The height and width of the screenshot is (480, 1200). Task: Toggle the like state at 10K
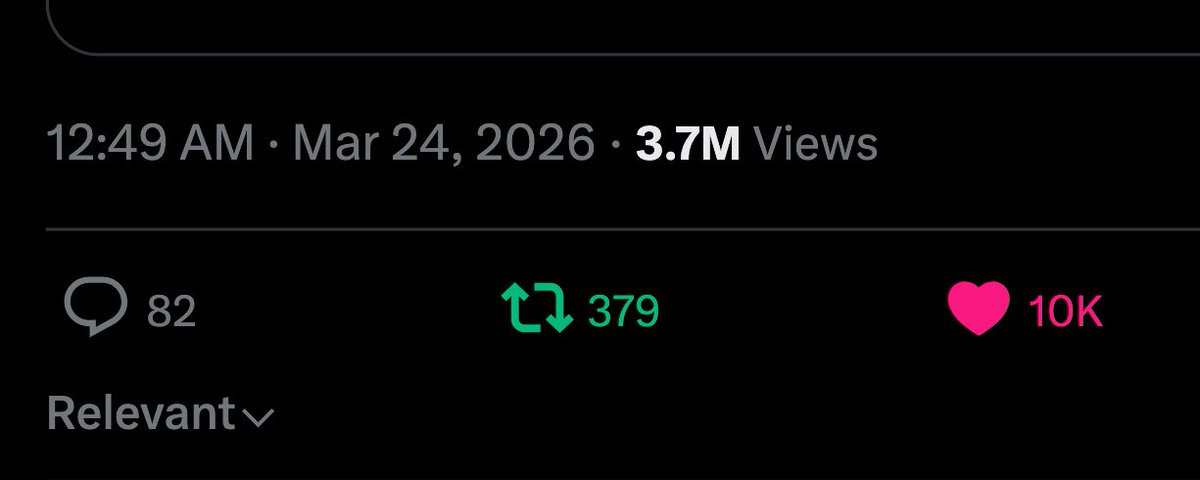(x=978, y=310)
